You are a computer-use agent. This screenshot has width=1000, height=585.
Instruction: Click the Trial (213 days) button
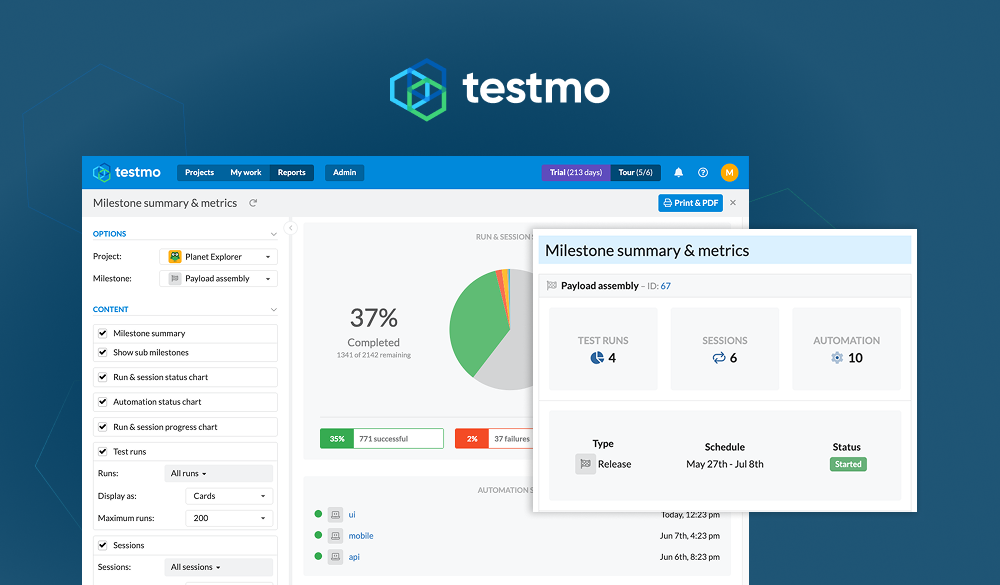[x=576, y=172]
